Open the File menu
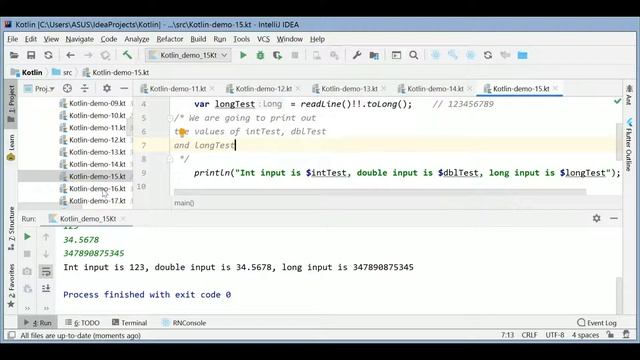Screen dimensions: 640x360 [13, 39]
